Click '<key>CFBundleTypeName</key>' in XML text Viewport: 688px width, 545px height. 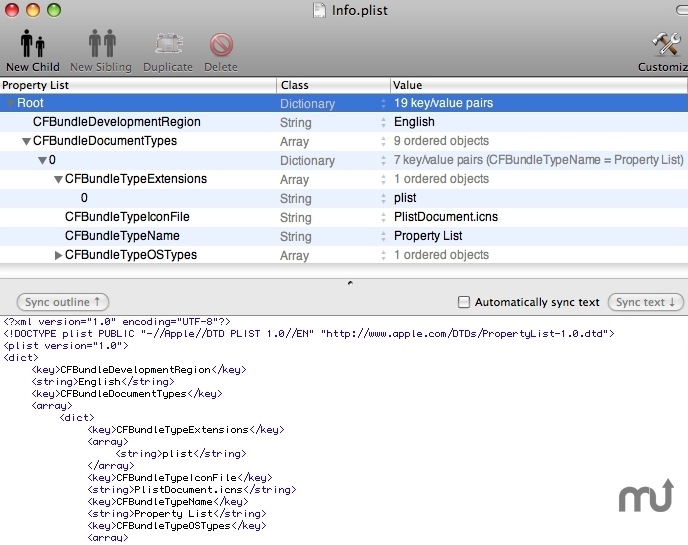click(168, 502)
